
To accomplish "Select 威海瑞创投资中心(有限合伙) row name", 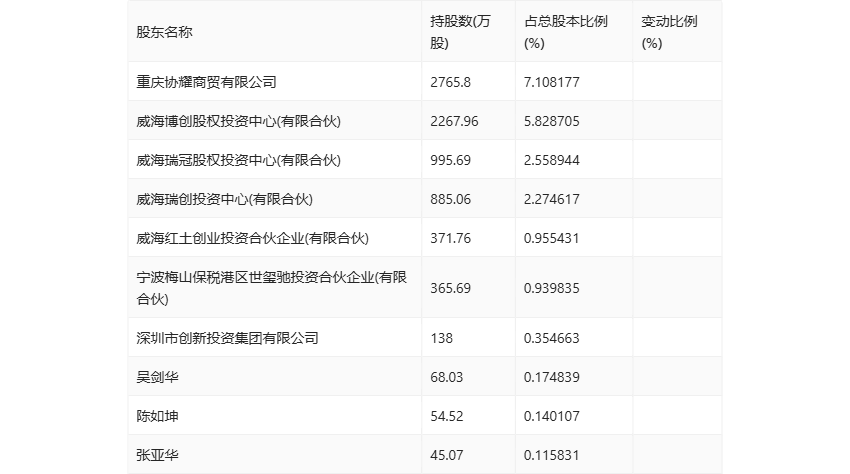I will click(x=224, y=199).
